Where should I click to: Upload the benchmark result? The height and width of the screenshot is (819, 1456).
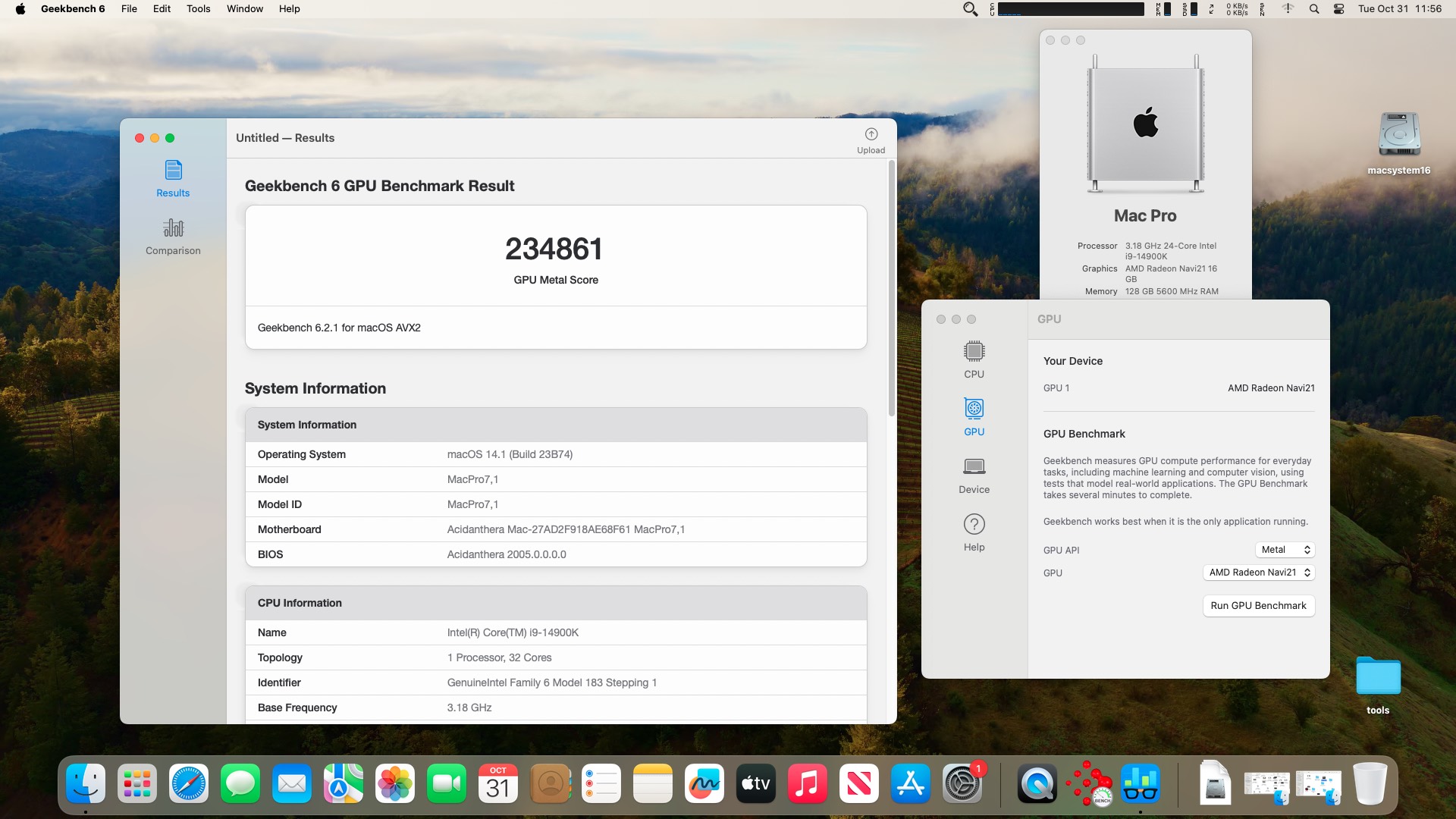click(x=871, y=140)
